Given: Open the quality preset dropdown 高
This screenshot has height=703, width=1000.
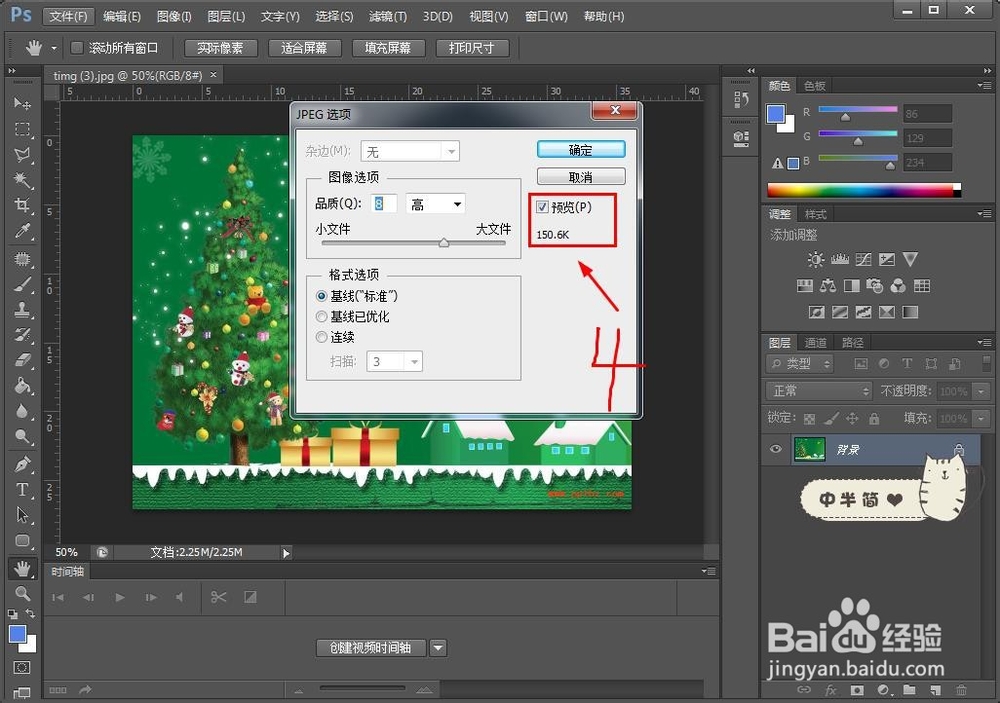Looking at the screenshot, I should click(x=436, y=204).
